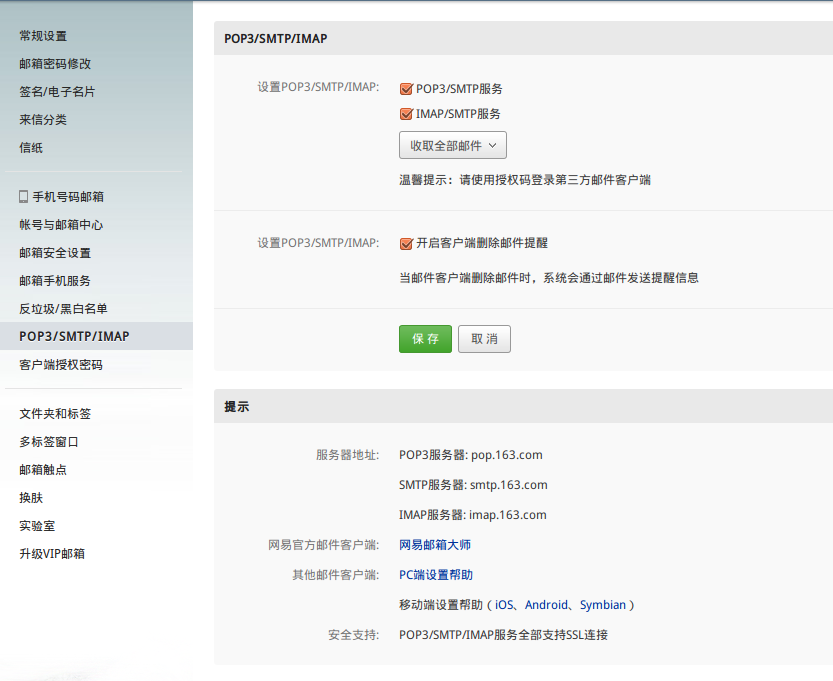The width and height of the screenshot is (833, 681).
Task: Open 多标签窗口 settings
Action: [49, 442]
